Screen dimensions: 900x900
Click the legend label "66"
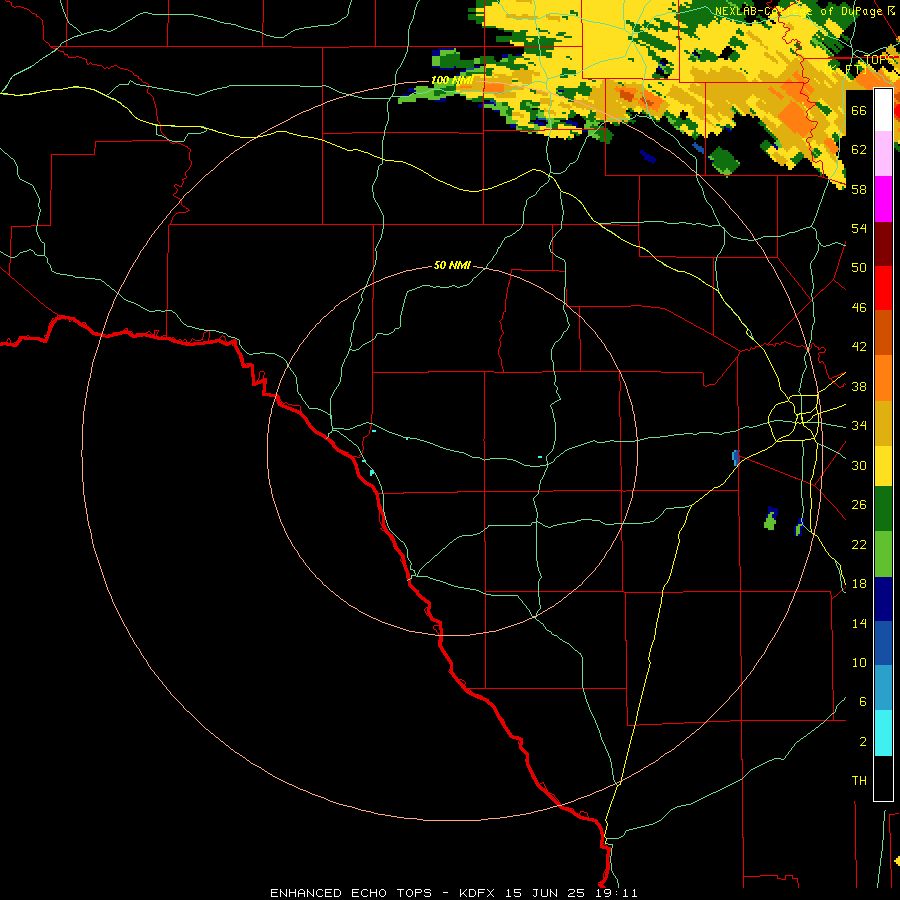(x=859, y=110)
